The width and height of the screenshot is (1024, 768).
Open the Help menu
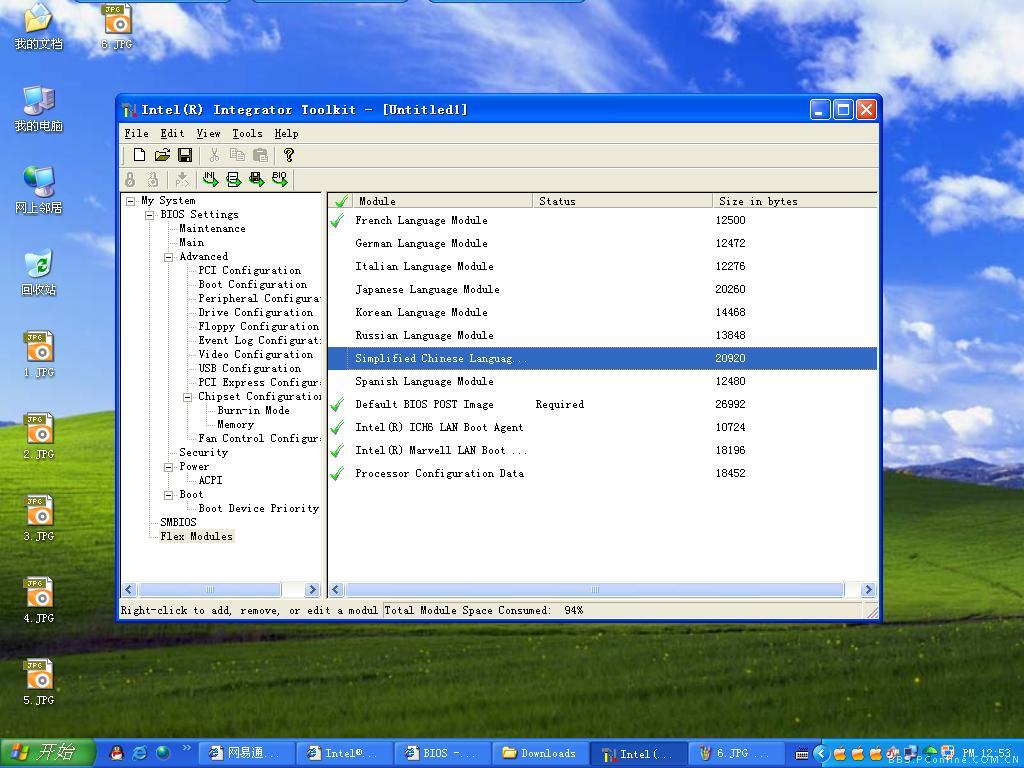click(286, 133)
